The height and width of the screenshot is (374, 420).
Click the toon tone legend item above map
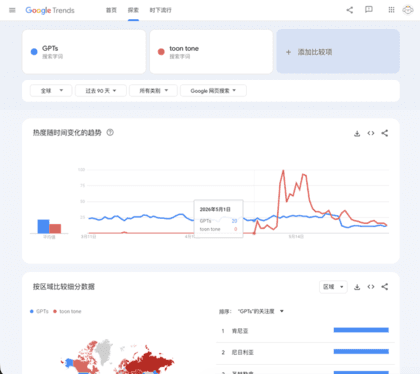click(67, 311)
